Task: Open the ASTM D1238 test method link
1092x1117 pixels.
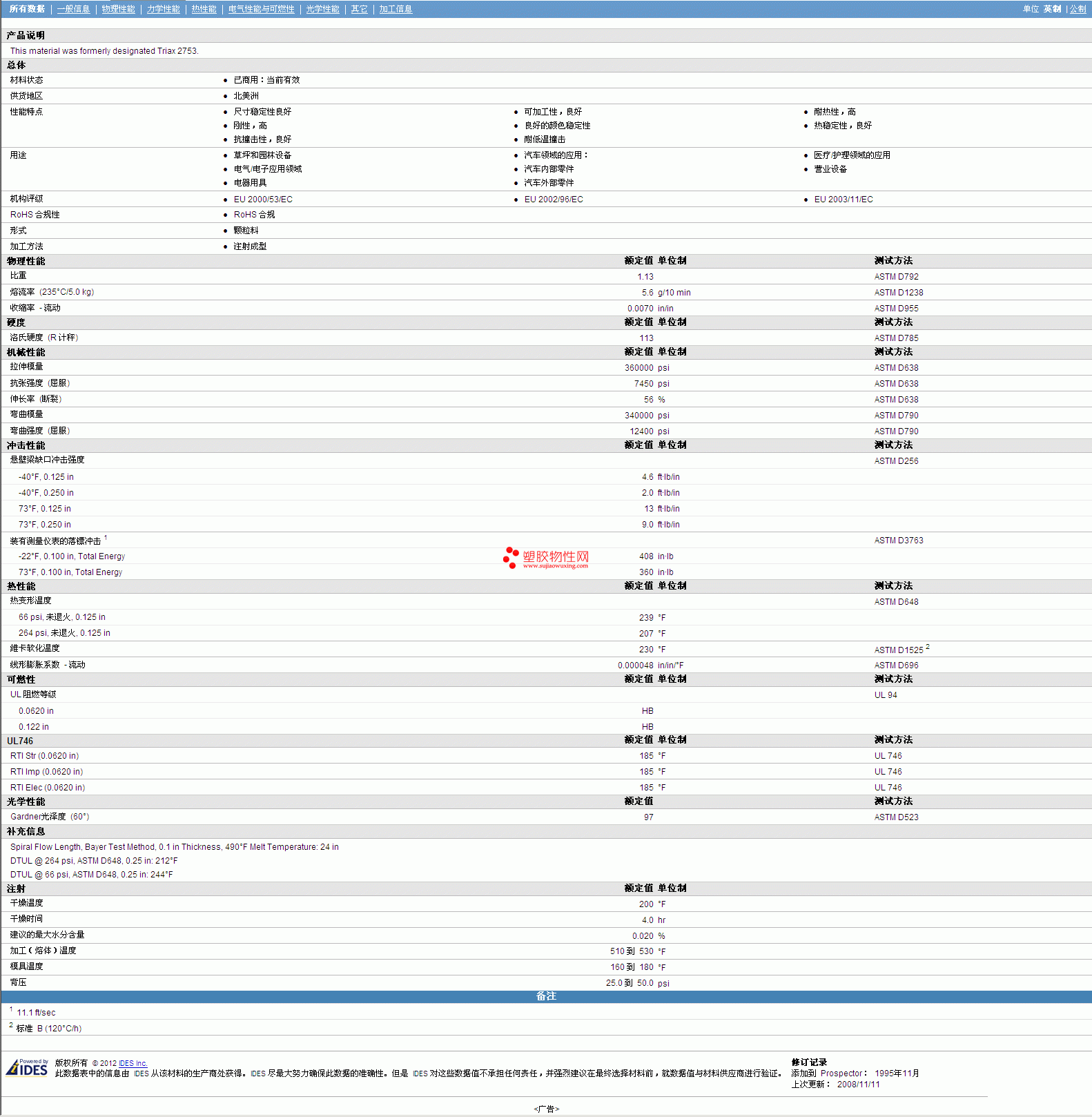Action: click(898, 293)
